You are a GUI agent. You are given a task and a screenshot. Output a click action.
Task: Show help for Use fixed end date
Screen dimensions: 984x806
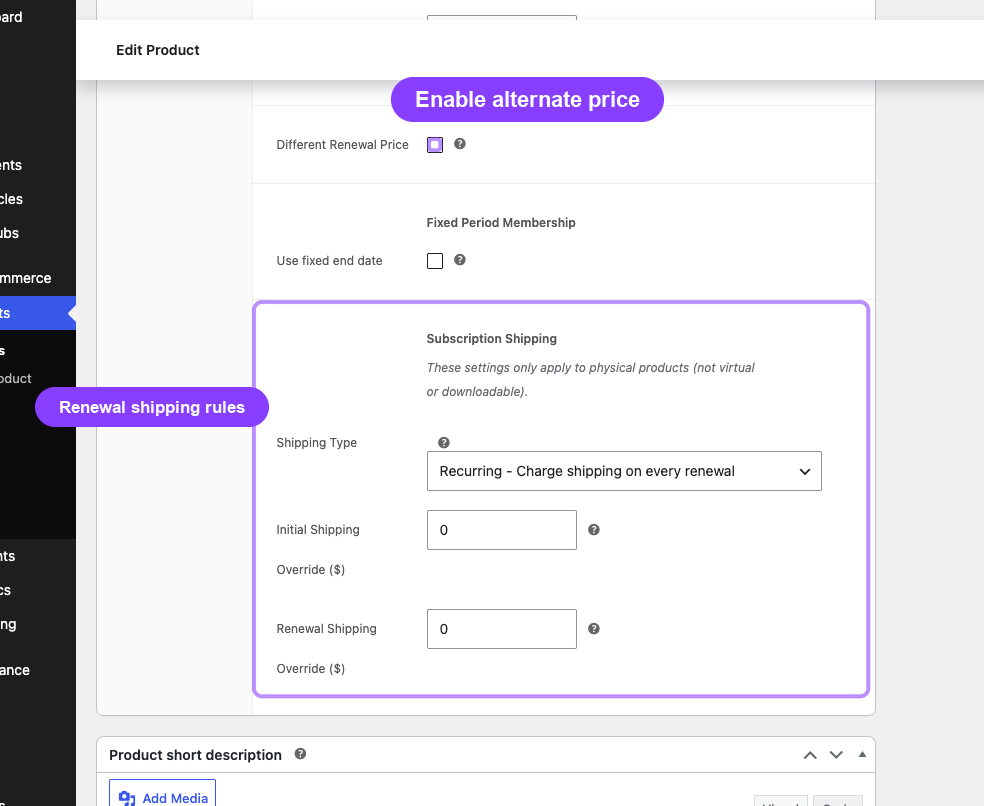tap(460, 260)
